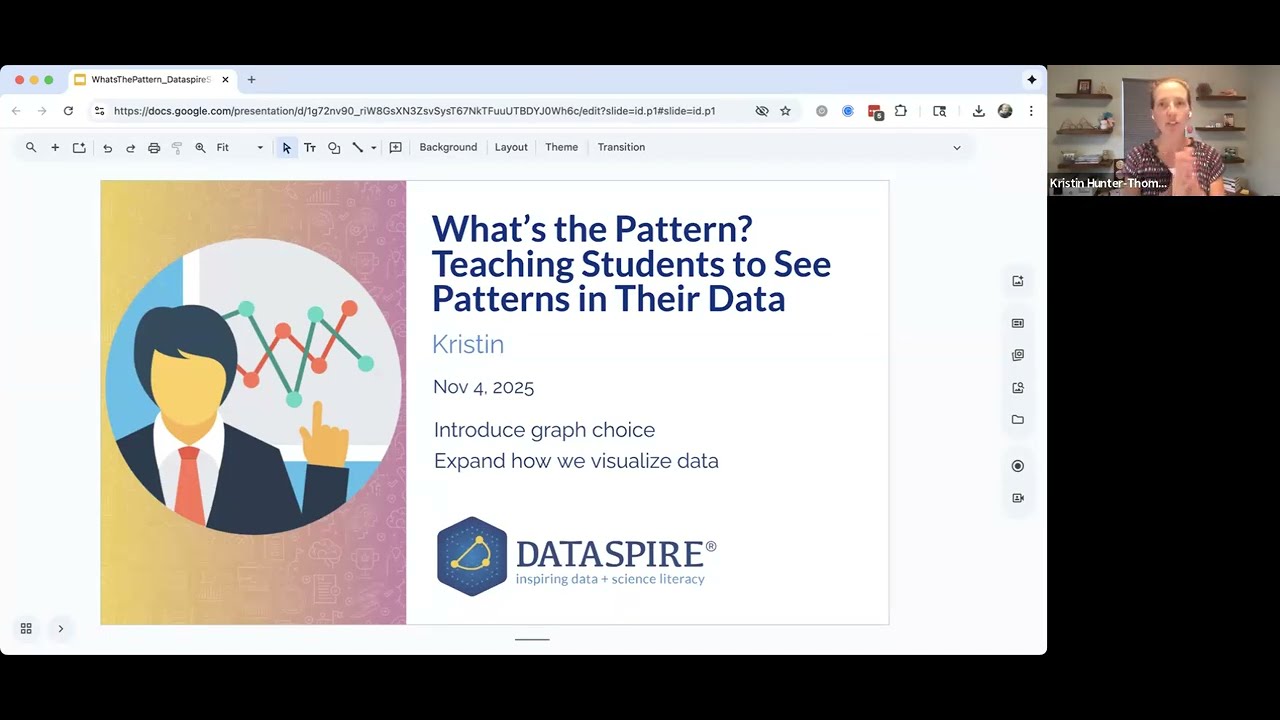Click the blue circular extension icon
This screenshot has width=1280, height=720.
click(848, 111)
